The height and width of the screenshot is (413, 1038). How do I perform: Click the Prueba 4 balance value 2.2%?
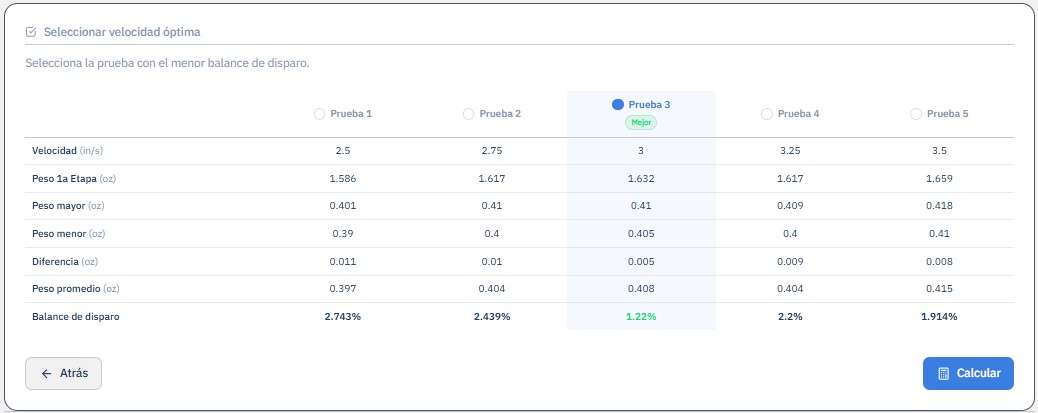coord(790,316)
